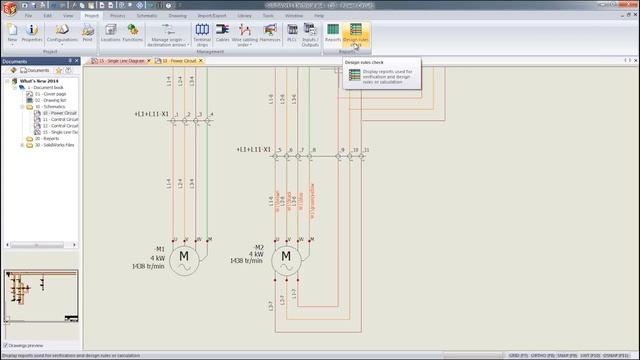Switch to the Library ribbon tab

pos(244,16)
